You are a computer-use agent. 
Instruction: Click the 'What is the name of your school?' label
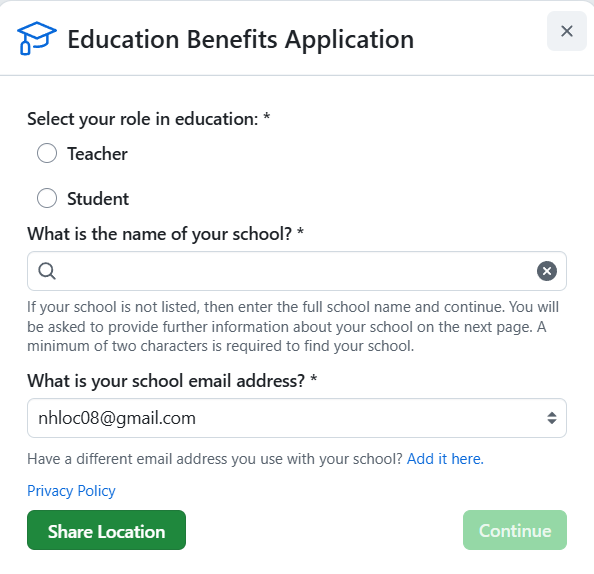(x=166, y=234)
